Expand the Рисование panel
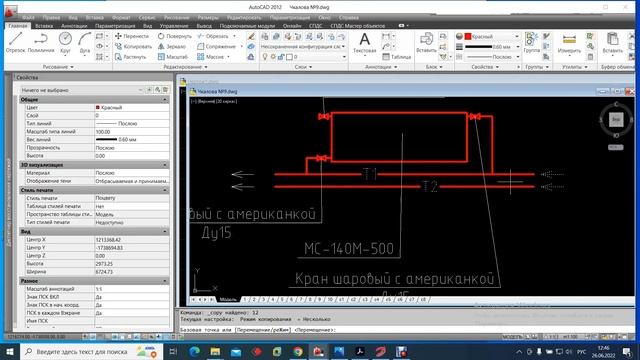Image resolution: width=640 pixels, height=360 pixels. coord(58,67)
